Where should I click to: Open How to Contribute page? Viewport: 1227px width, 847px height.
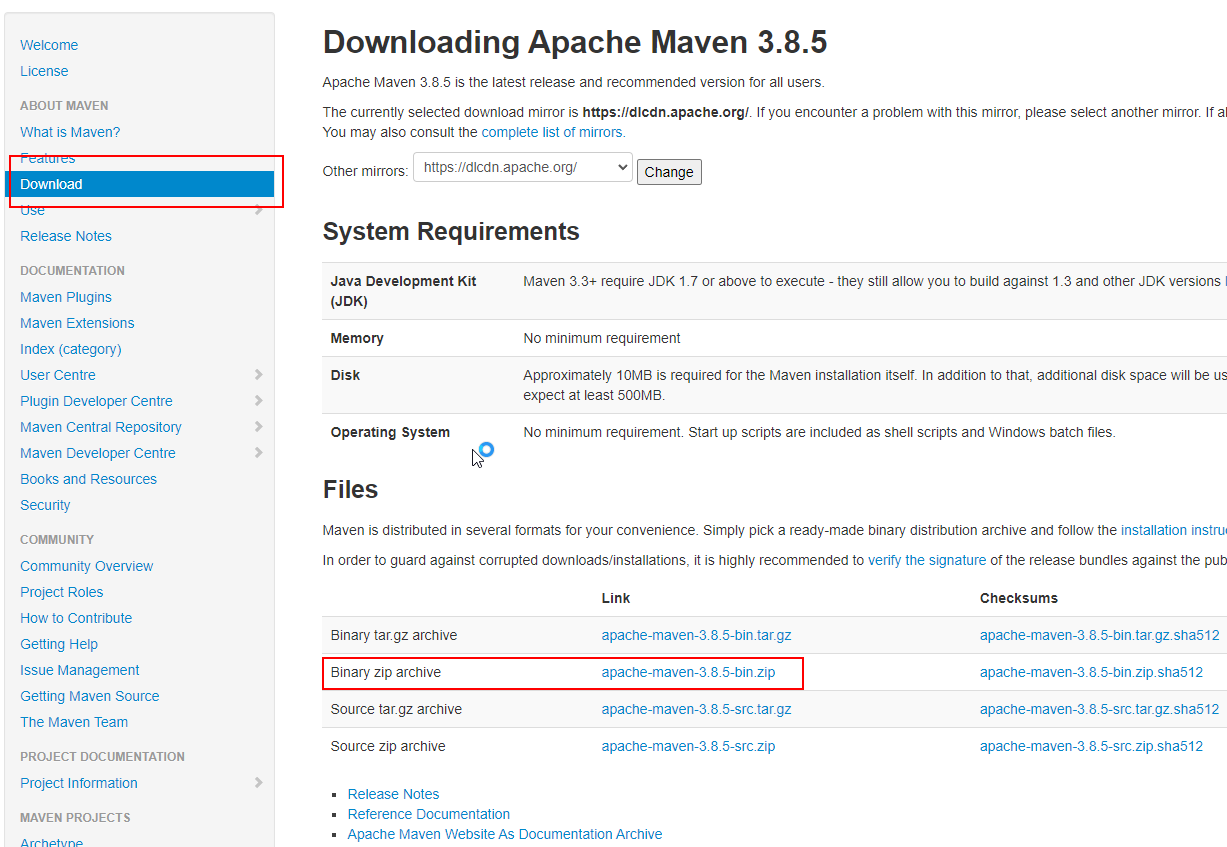[x=76, y=618]
